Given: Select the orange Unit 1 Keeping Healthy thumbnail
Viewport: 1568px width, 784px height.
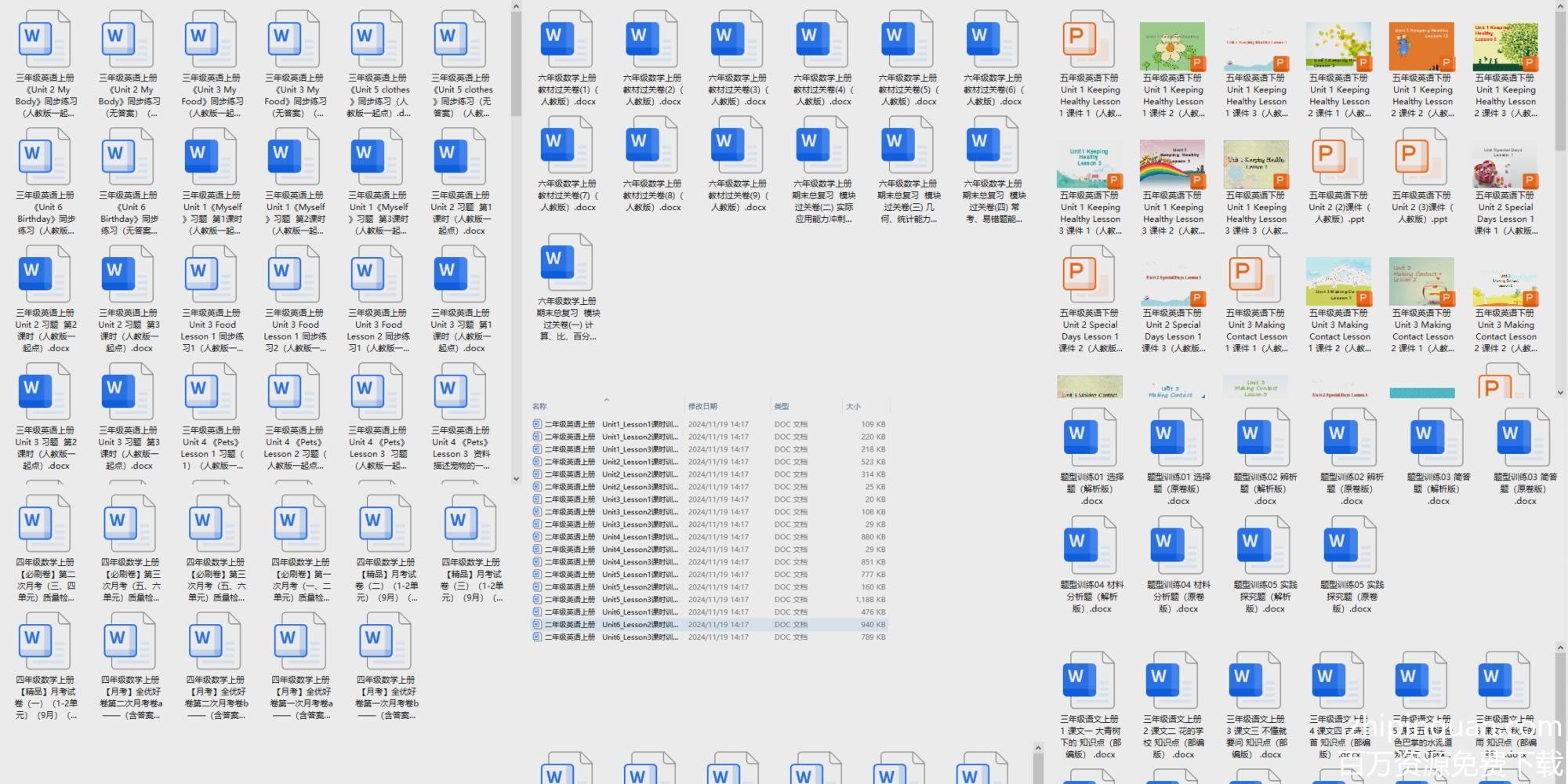Looking at the screenshot, I should 1421,47.
